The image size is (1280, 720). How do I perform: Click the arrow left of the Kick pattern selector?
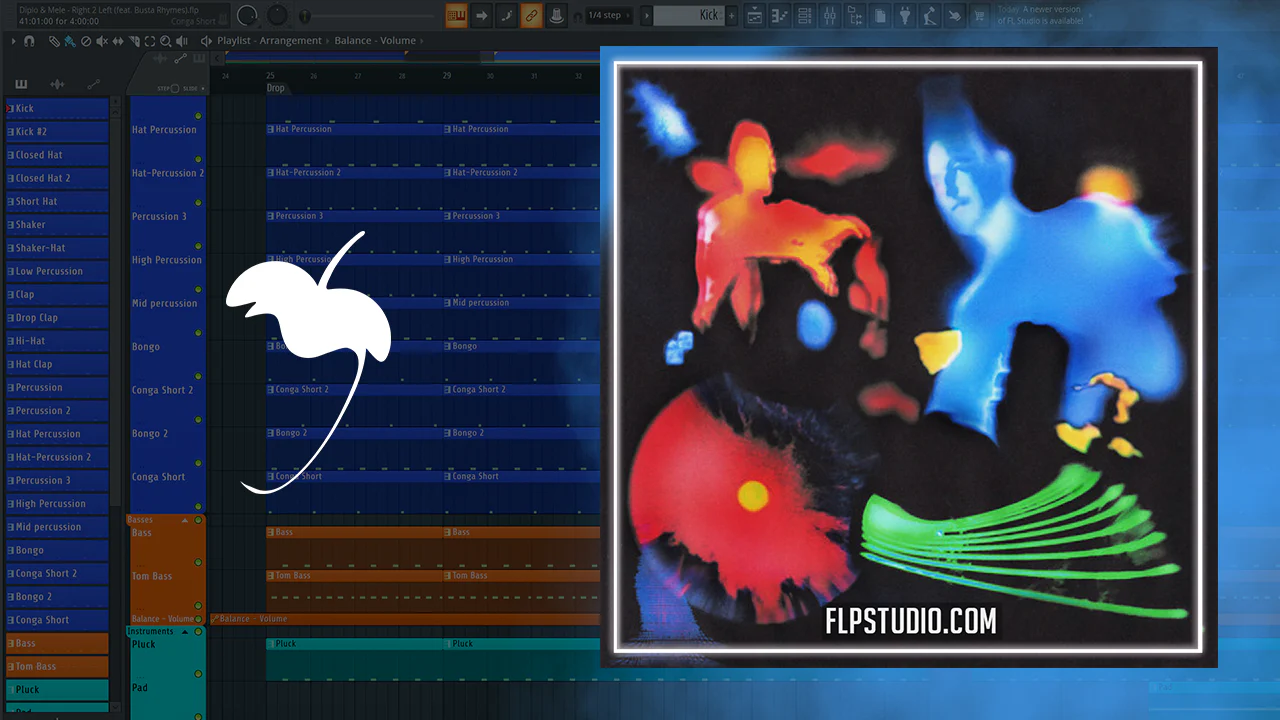[x=645, y=15]
